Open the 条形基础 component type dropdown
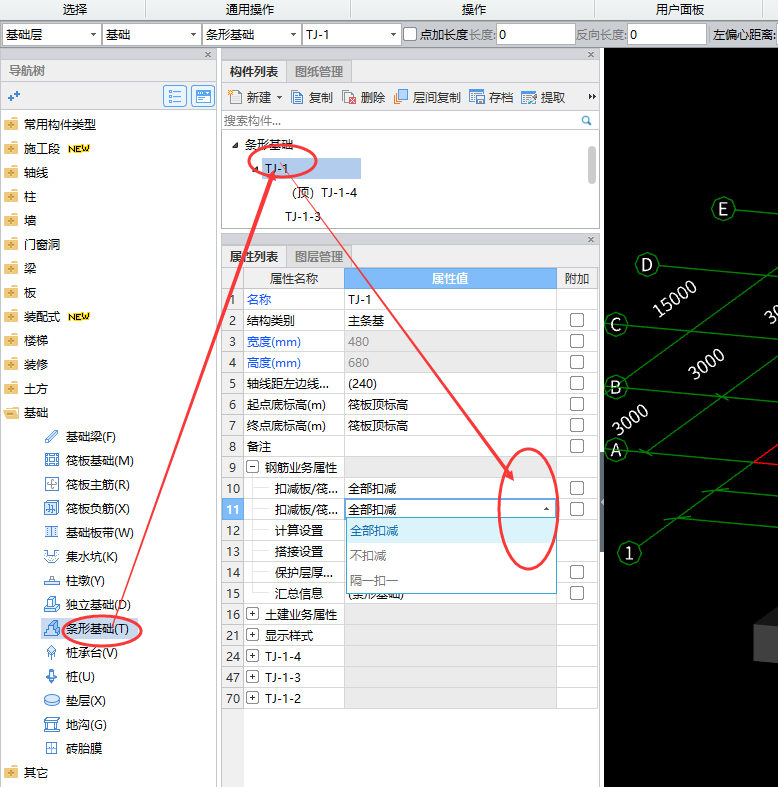The image size is (778, 787). coord(293,35)
